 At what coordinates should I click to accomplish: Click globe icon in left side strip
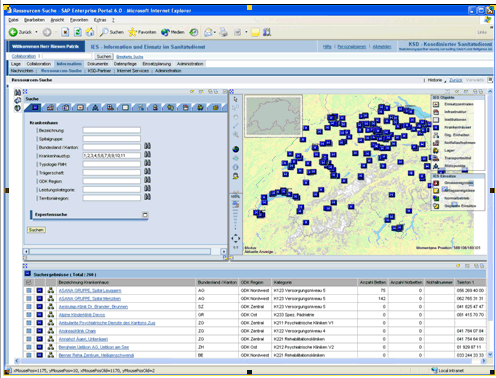[x=17, y=108]
